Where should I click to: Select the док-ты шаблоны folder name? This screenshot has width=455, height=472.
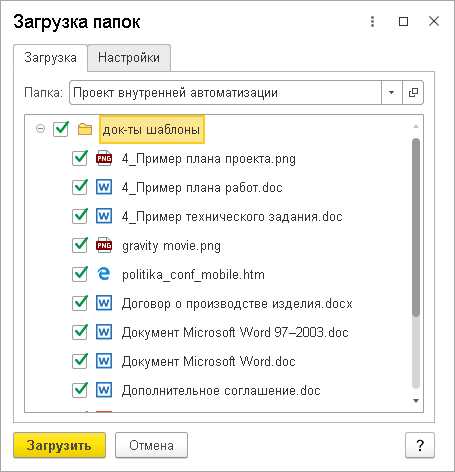(152, 129)
